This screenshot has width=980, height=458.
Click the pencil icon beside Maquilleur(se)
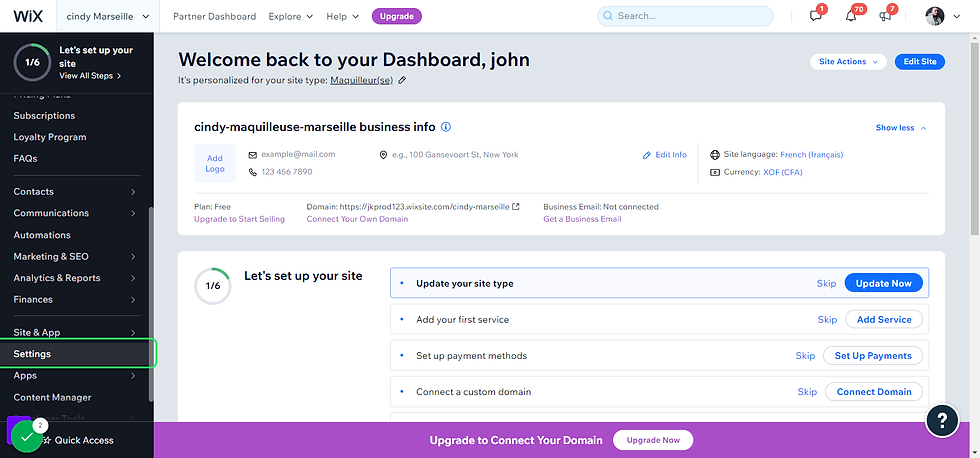point(402,80)
